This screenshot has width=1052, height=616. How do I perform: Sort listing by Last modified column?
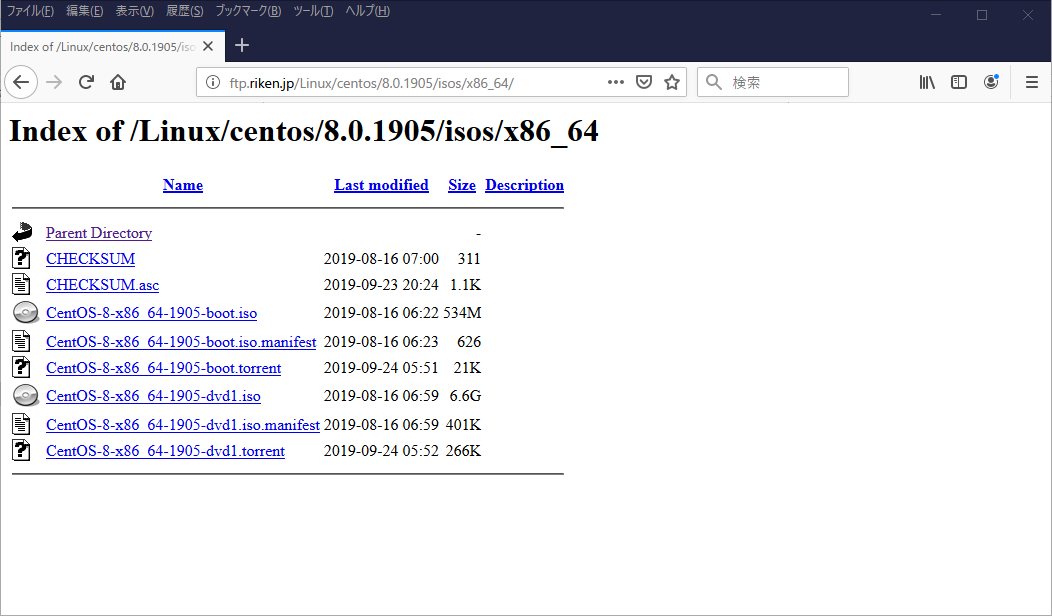(x=381, y=185)
